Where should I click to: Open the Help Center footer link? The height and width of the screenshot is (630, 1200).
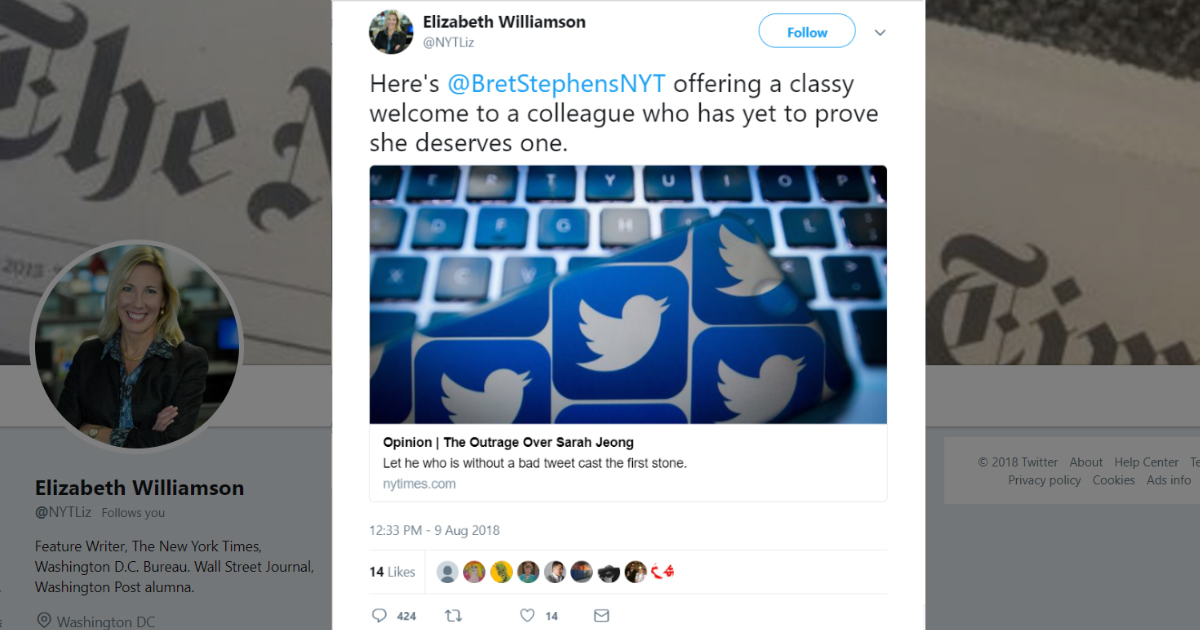1146,462
